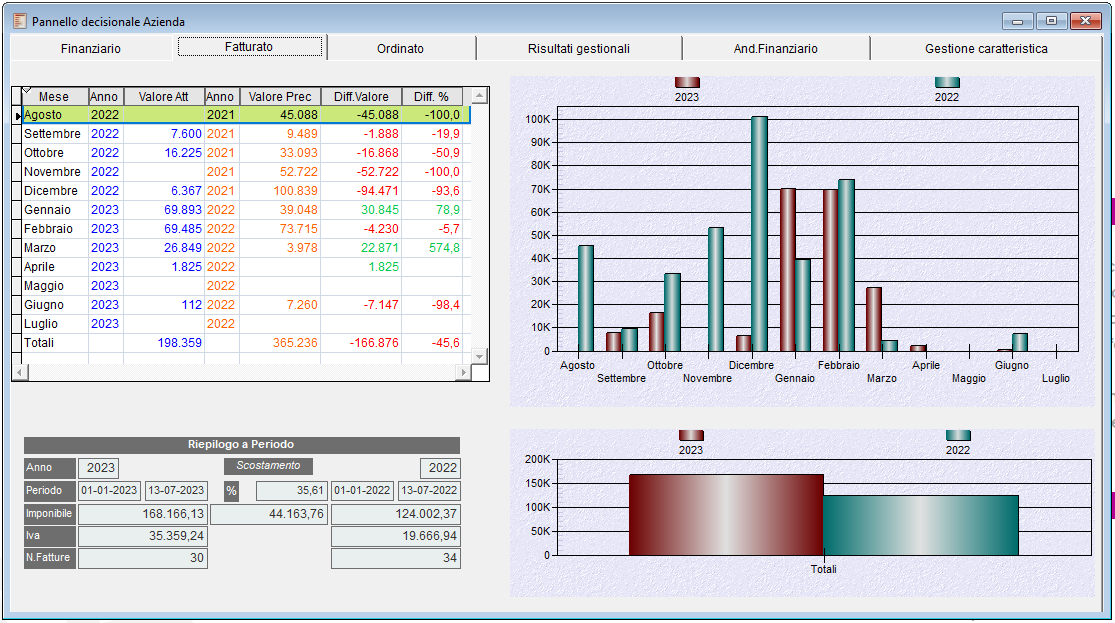Click the 2022 teal legend swatch in Totali chart
The image size is (1115, 623).
tap(957, 436)
